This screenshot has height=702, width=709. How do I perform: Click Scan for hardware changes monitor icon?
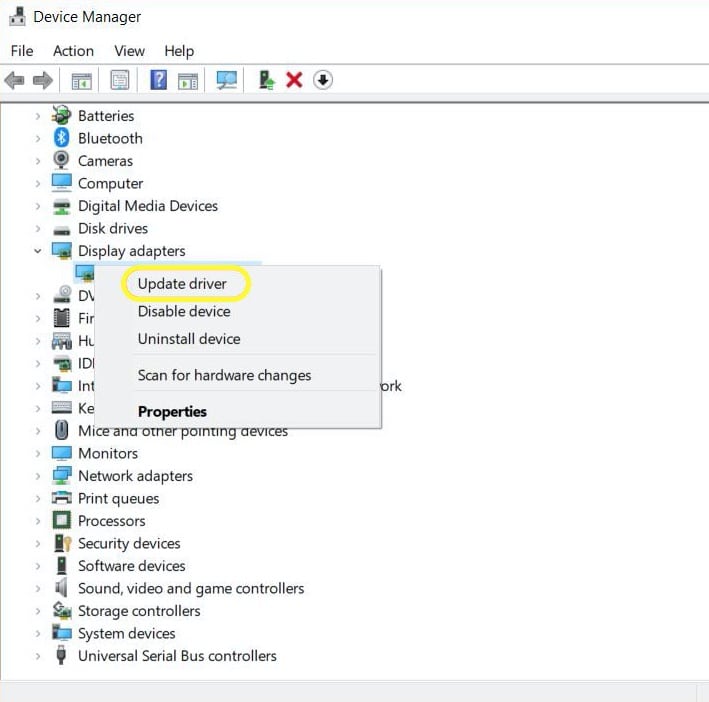[227, 80]
